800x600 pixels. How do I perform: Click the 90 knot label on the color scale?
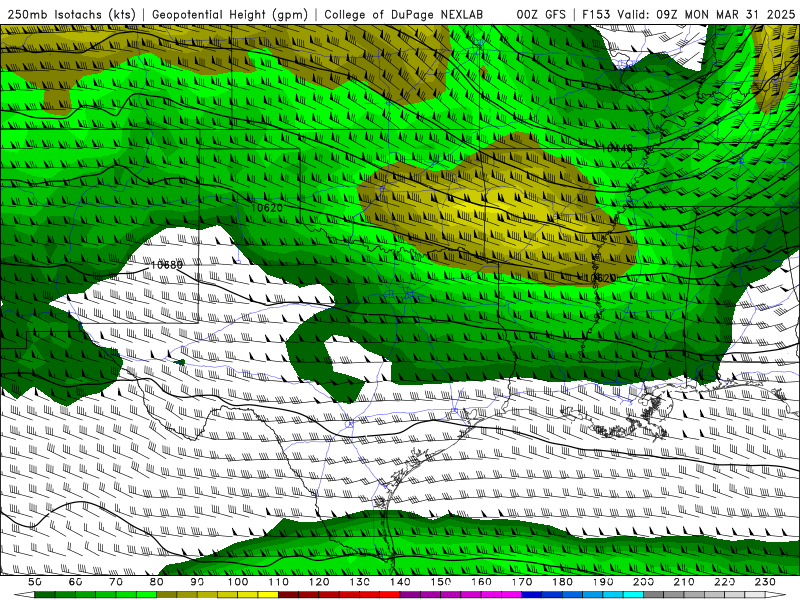click(x=197, y=582)
